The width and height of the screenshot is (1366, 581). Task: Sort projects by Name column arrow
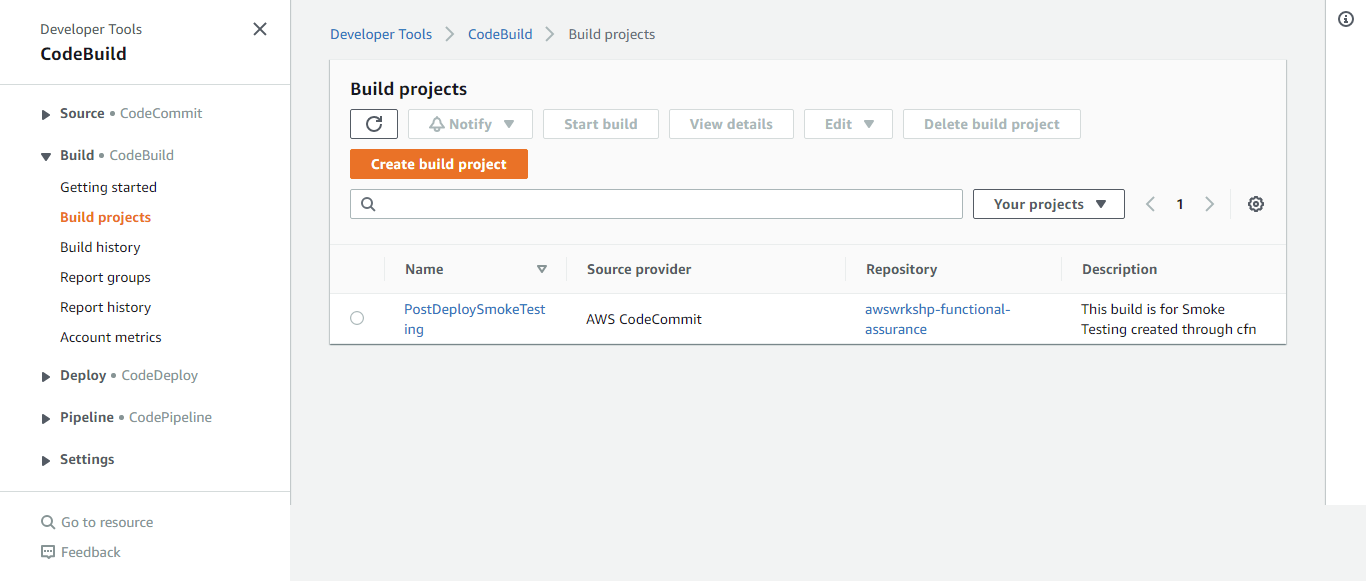click(542, 269)
